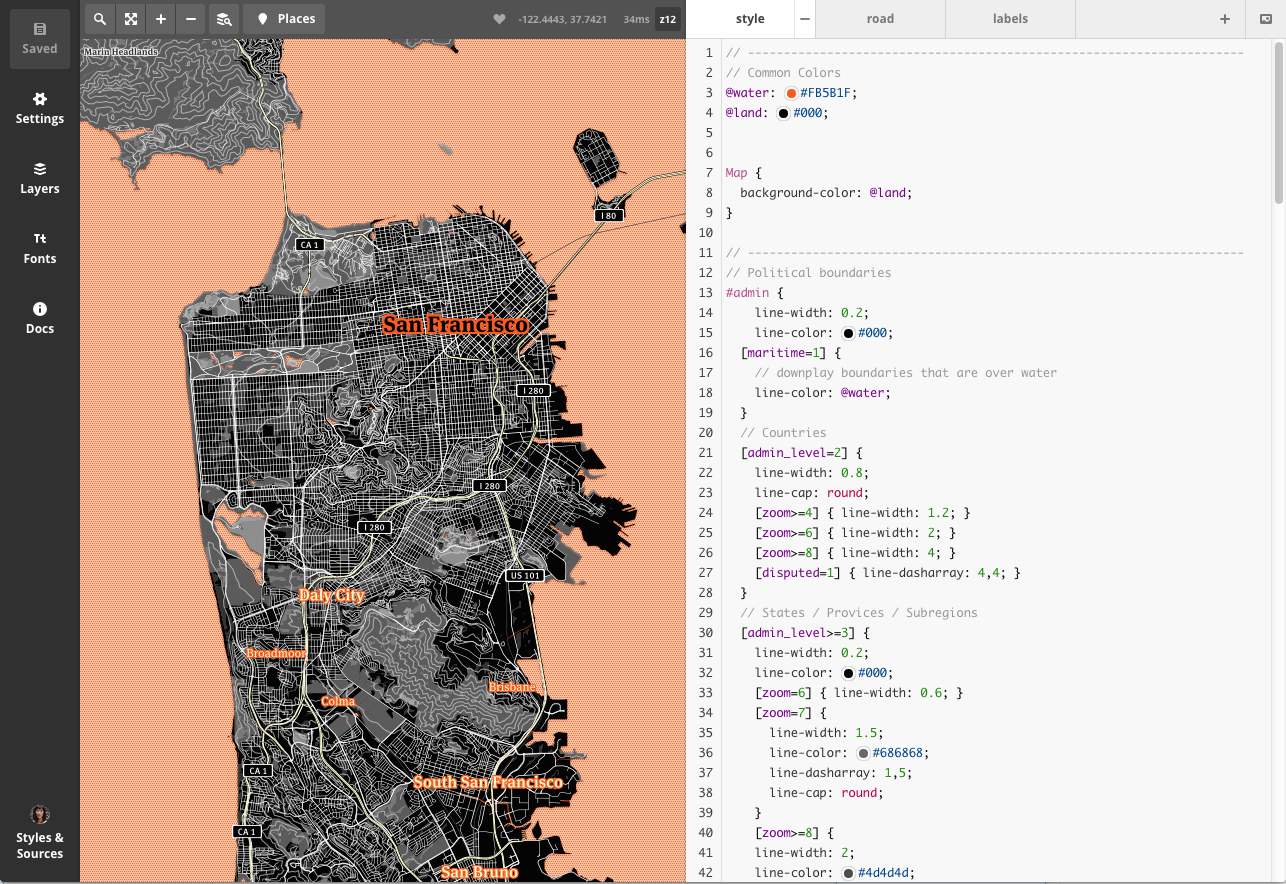Toggle fullscreen map view
Screen dimensions: 1286x884
click(130, 19)
